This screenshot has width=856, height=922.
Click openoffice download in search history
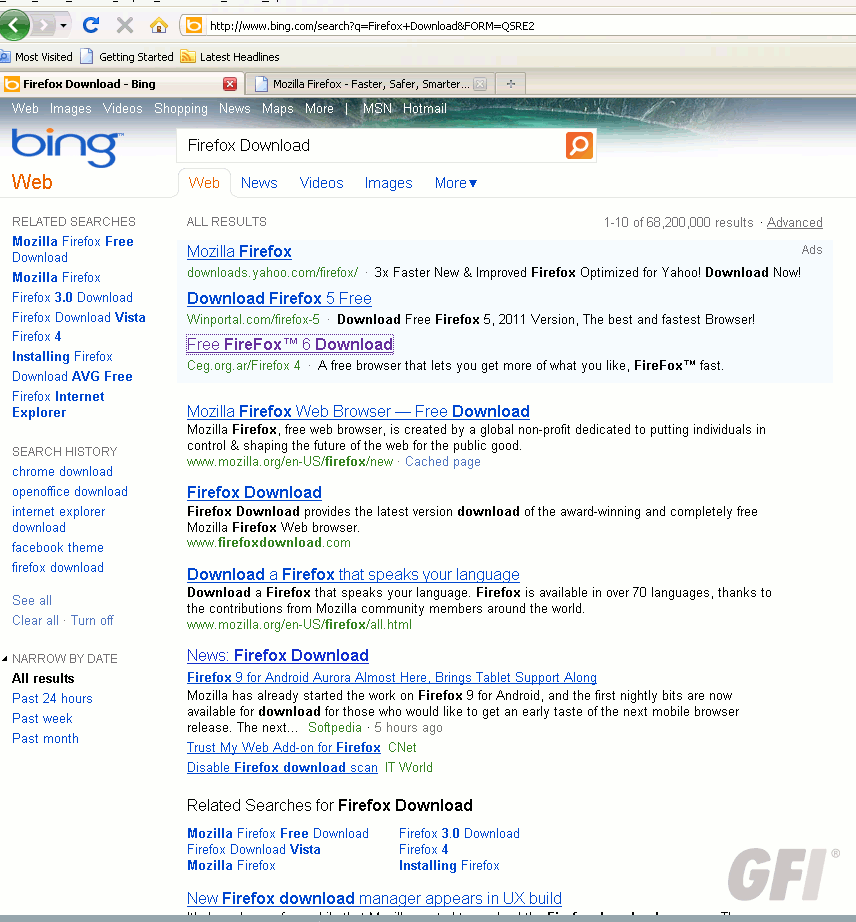70,492
